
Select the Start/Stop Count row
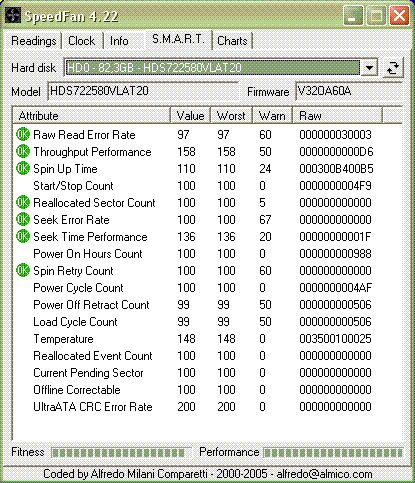tap(207, 186)
